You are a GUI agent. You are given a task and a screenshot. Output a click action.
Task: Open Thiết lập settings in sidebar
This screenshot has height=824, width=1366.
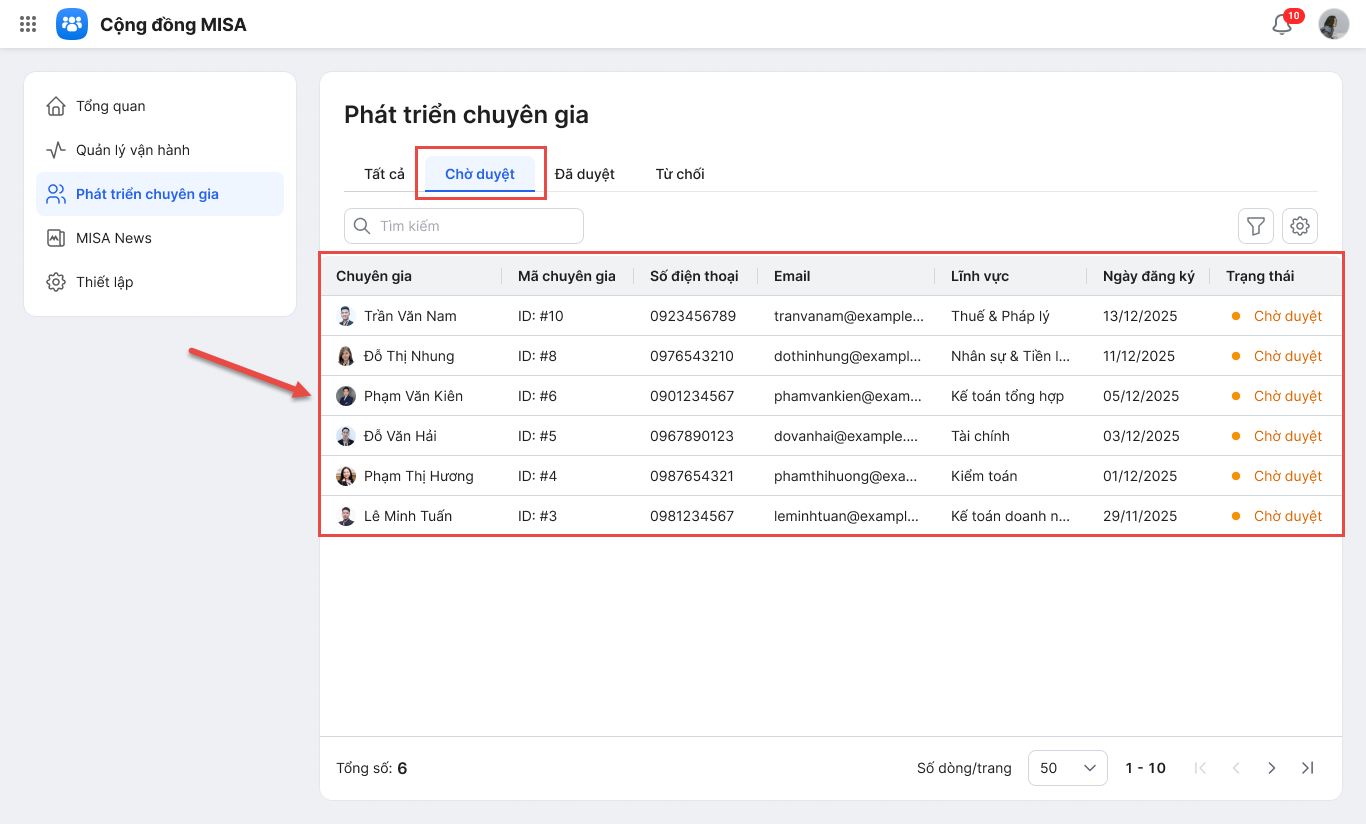coord(104,282)
